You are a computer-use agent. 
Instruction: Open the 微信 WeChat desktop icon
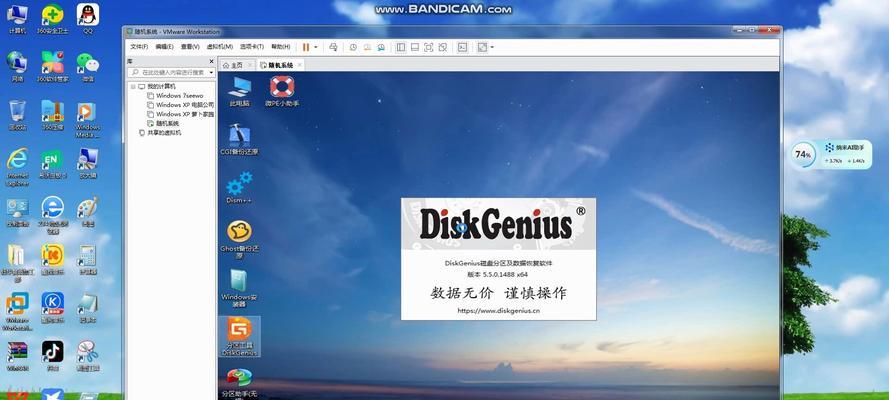pos(87,66)
